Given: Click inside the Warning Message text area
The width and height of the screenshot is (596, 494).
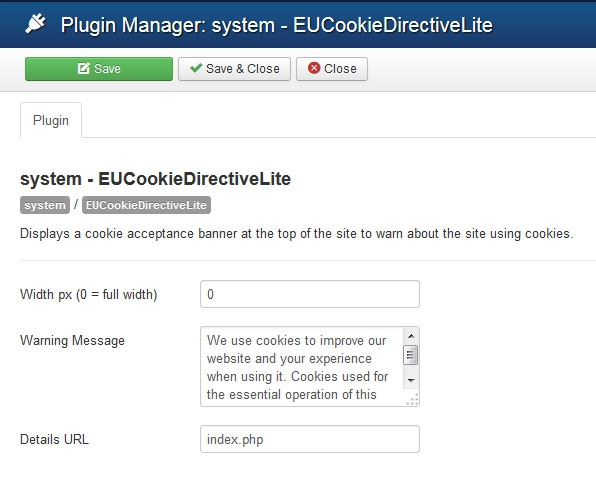Looking at the screenshot, I should click(x=302, y=367).
